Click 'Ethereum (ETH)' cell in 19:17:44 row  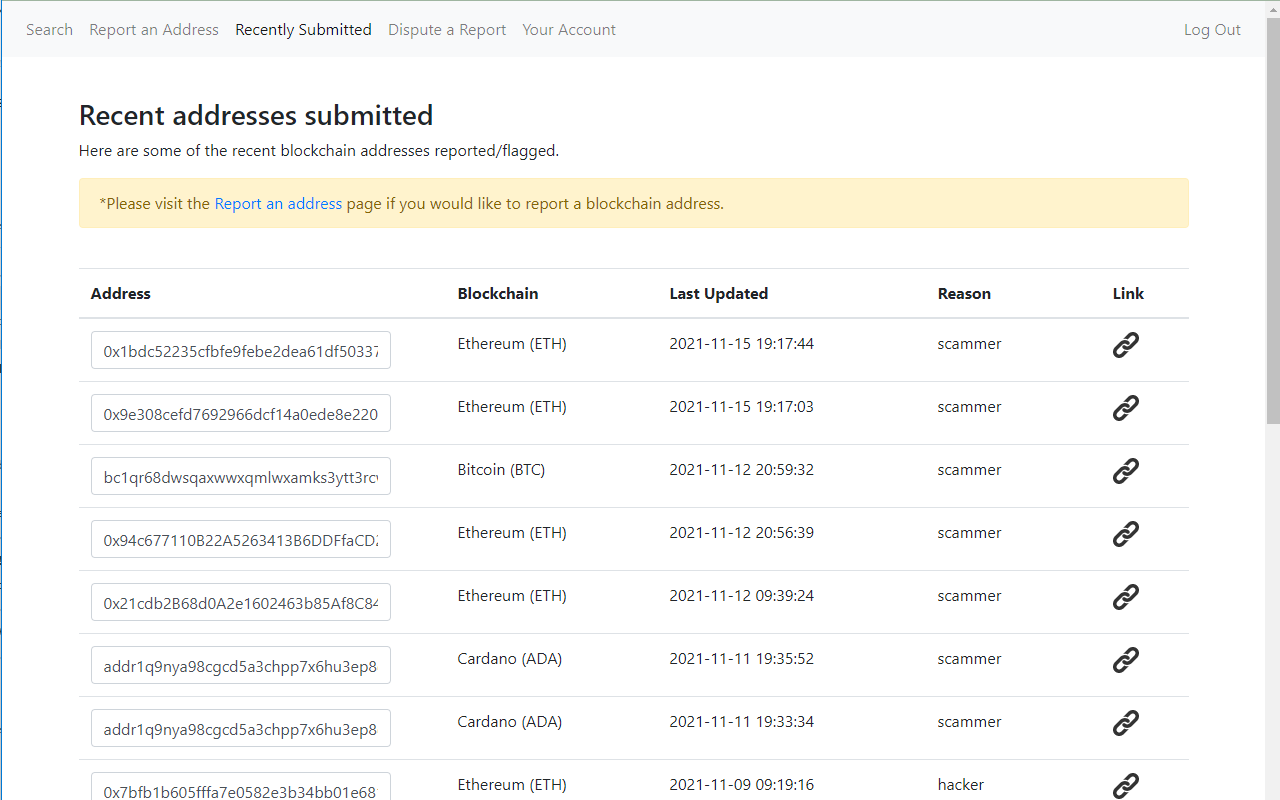512,344
